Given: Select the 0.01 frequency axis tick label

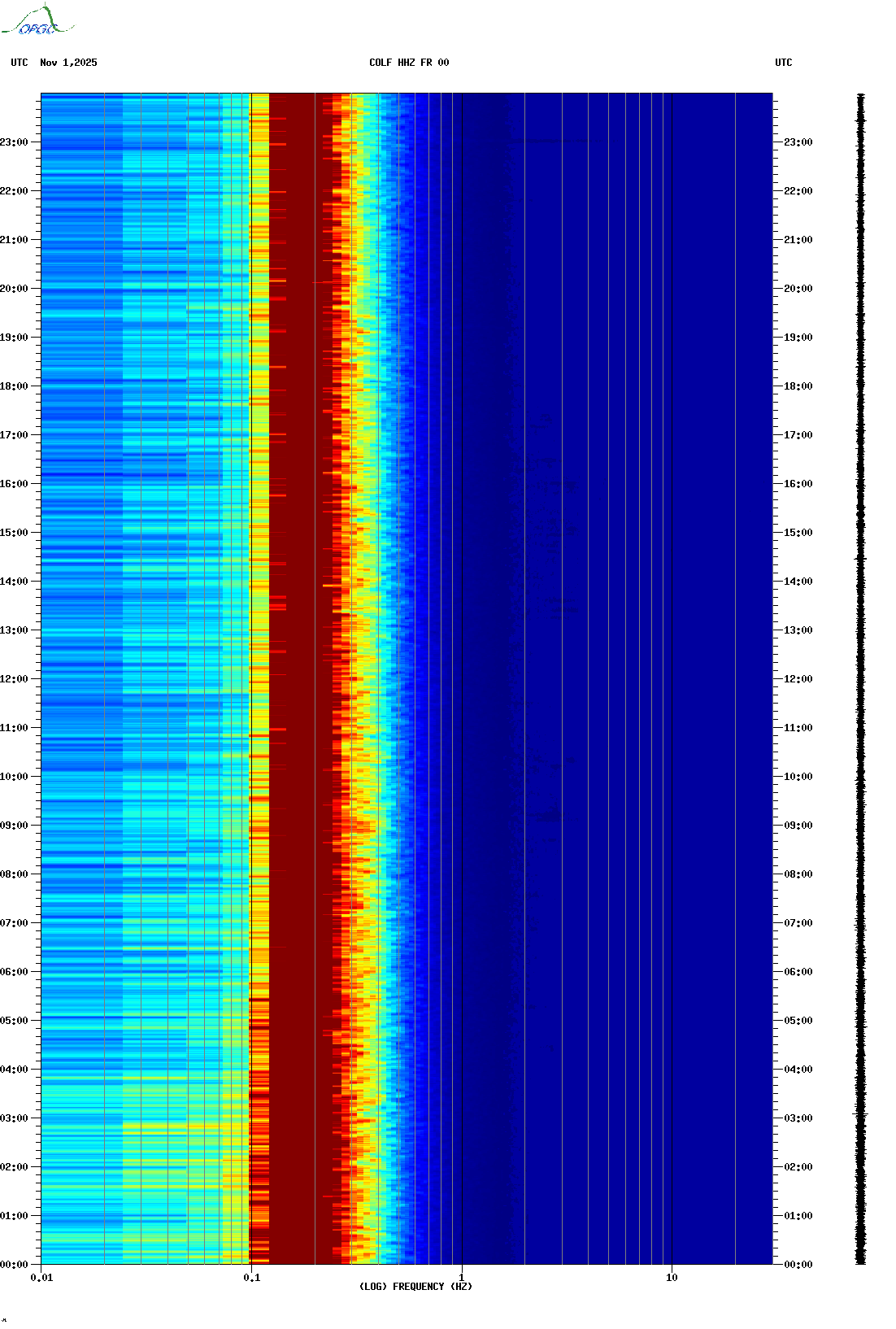Looking at the screenshot, I should [x=41, y=1278].
